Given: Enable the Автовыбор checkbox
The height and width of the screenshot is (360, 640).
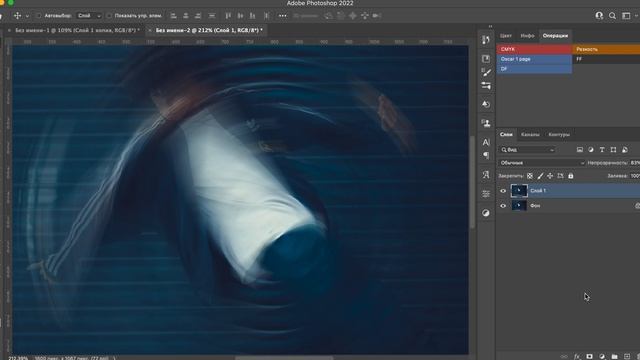Looking at the screenshot, I should tap(39, 16).
